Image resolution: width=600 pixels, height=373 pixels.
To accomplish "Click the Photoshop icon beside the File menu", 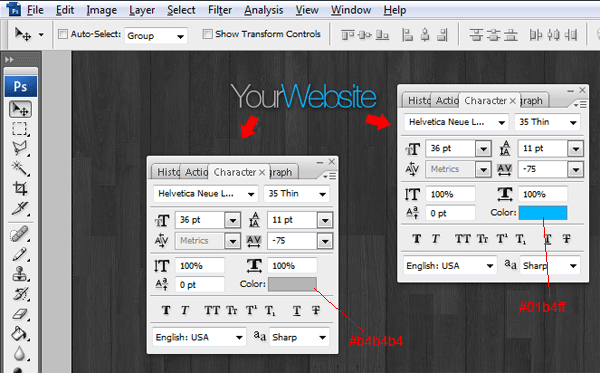I will pyautogui.click(x=14, y=9).
